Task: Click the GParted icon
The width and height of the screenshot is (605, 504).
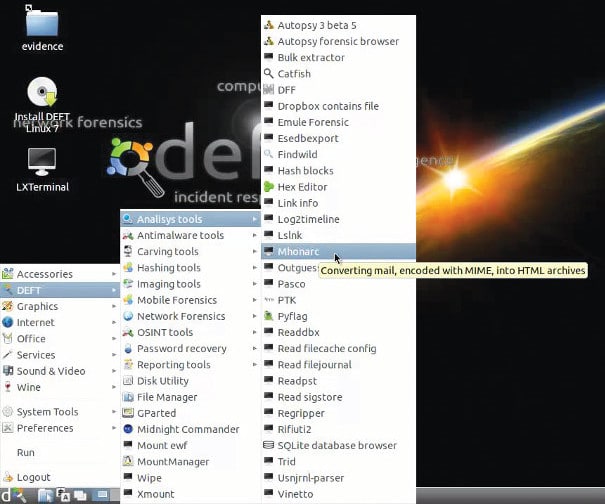Action: pyautogui.click(x=128, y=413)
